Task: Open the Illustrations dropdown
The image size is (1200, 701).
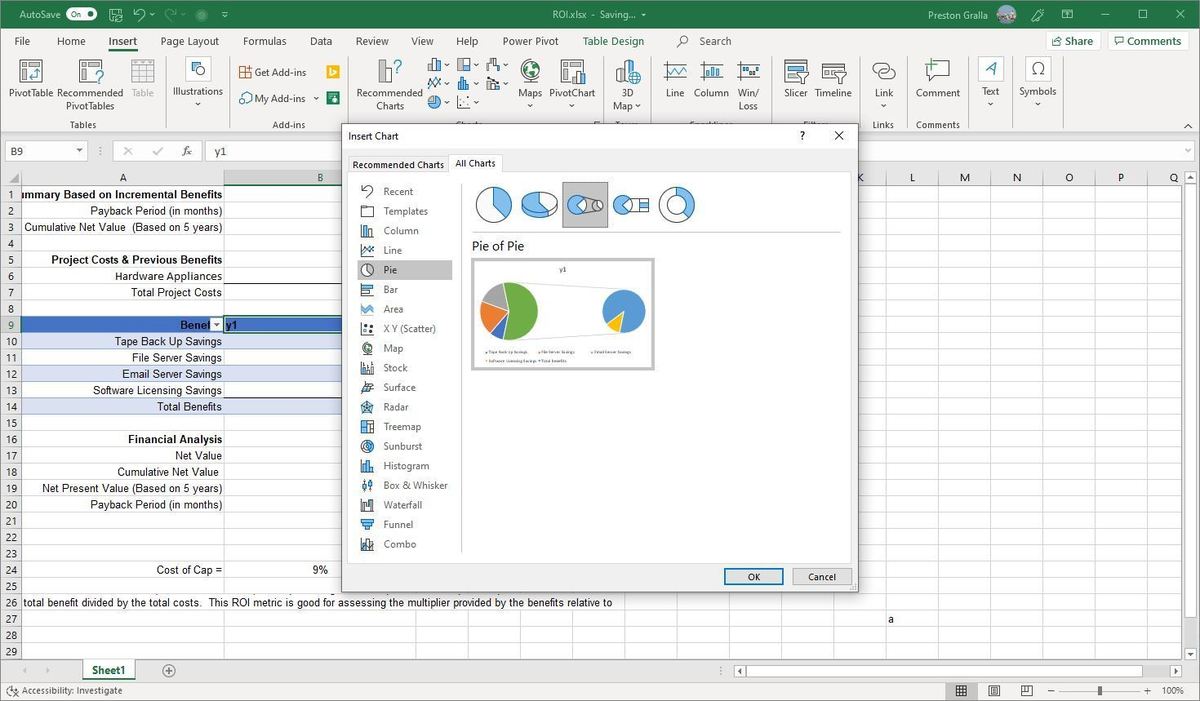Action: coord(198,80)
